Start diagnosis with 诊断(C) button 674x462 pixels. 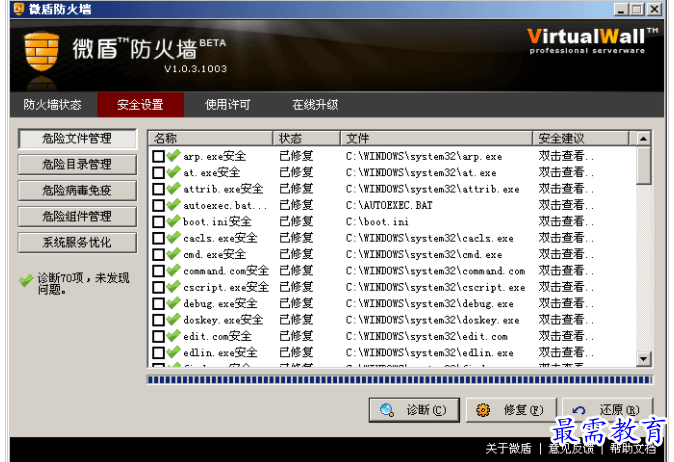414,410
